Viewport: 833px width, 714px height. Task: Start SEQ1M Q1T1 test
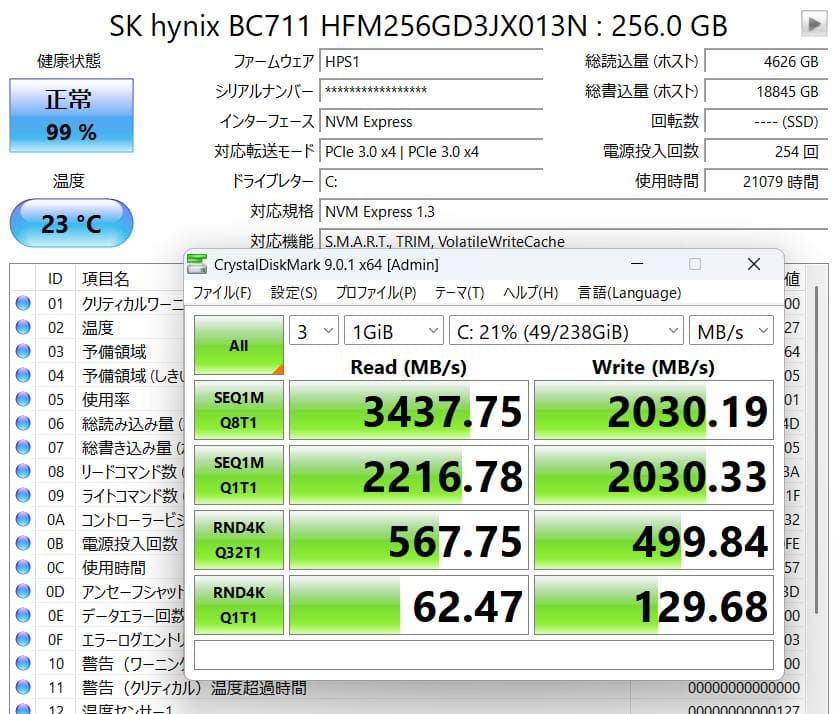pyautogui.click(x=239, y=474)
